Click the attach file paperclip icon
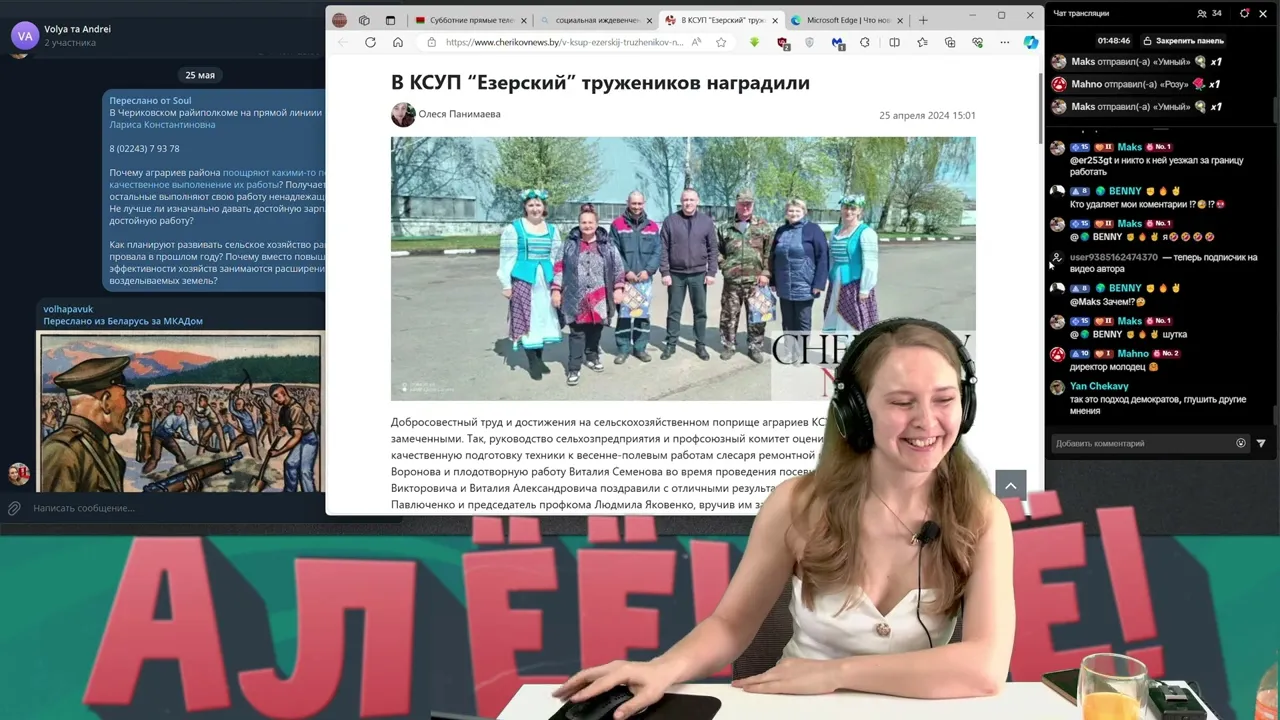This screenshot has height=720, width=1280. coord(14,508)
